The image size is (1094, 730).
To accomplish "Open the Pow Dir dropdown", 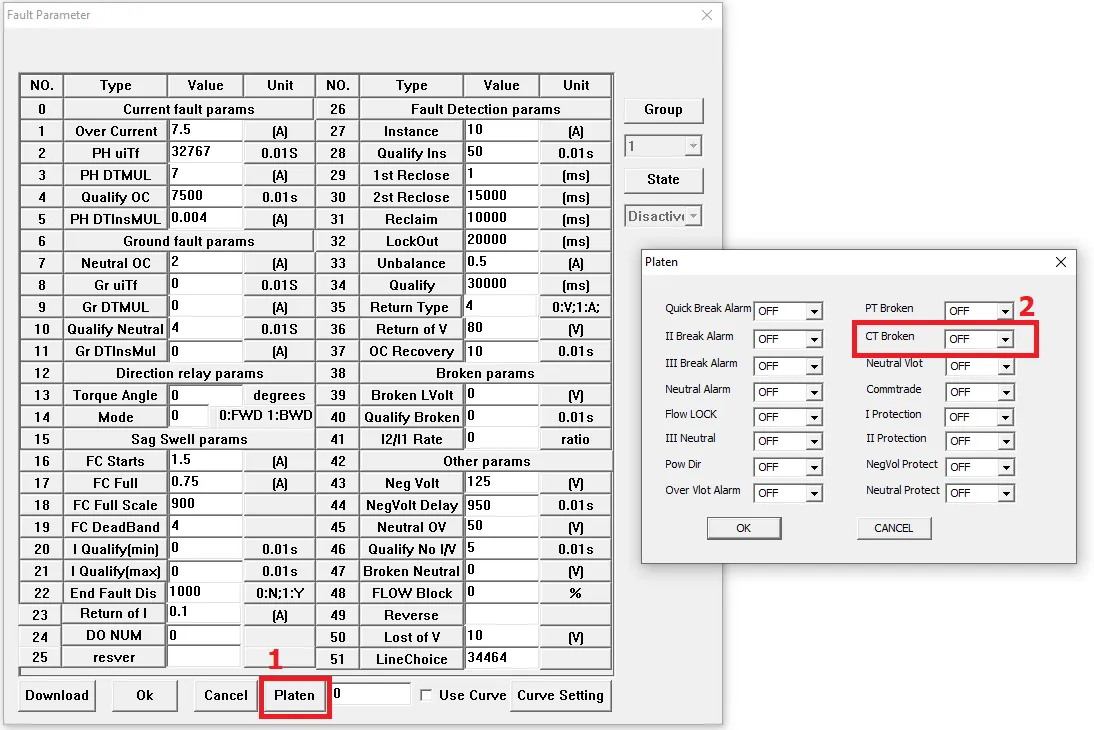I will point(788,467).
